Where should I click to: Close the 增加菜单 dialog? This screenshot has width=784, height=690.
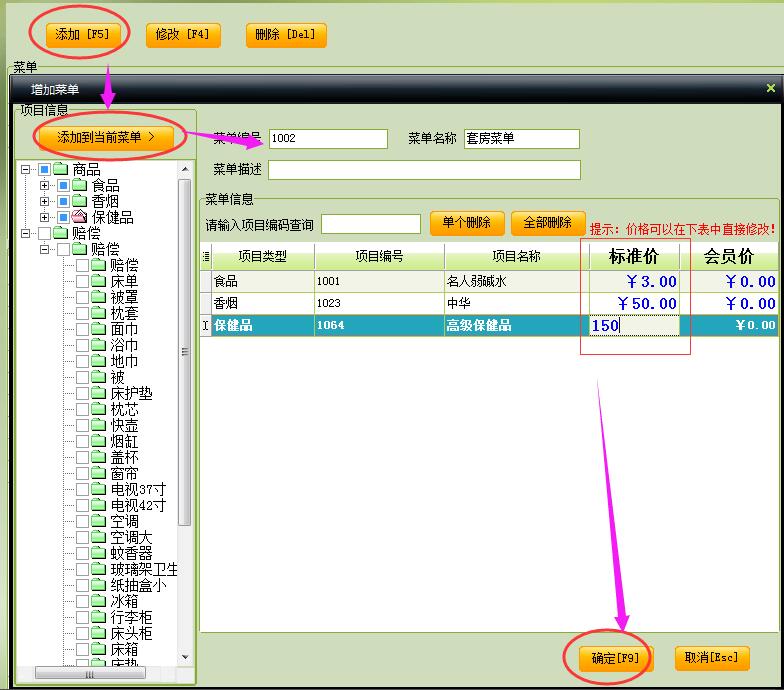(x=770, y=88)
